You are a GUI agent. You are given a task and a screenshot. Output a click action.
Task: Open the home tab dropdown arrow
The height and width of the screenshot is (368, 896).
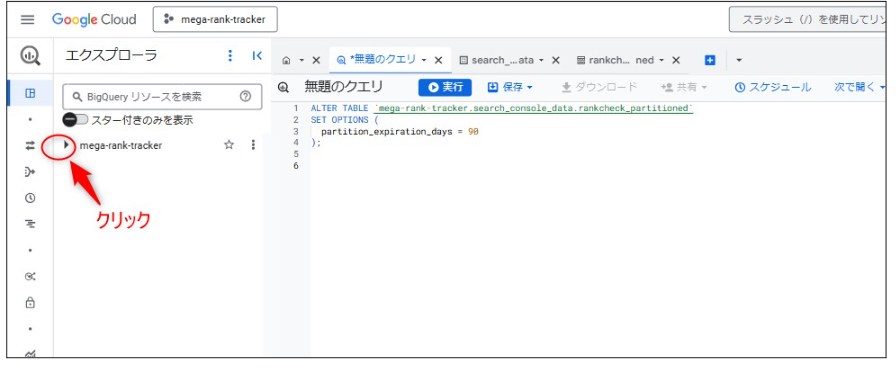tap(302, 60)
